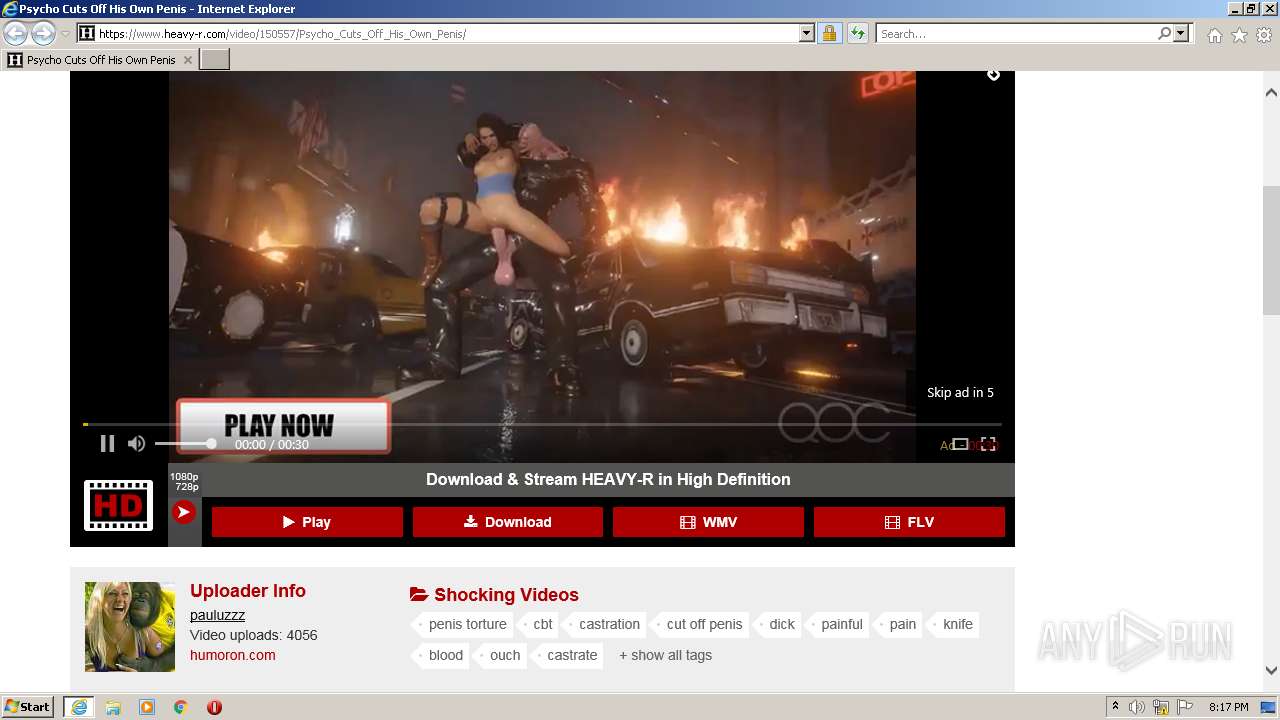
Task: Show hidden system tray icons
Action: tap(1115, 707)
